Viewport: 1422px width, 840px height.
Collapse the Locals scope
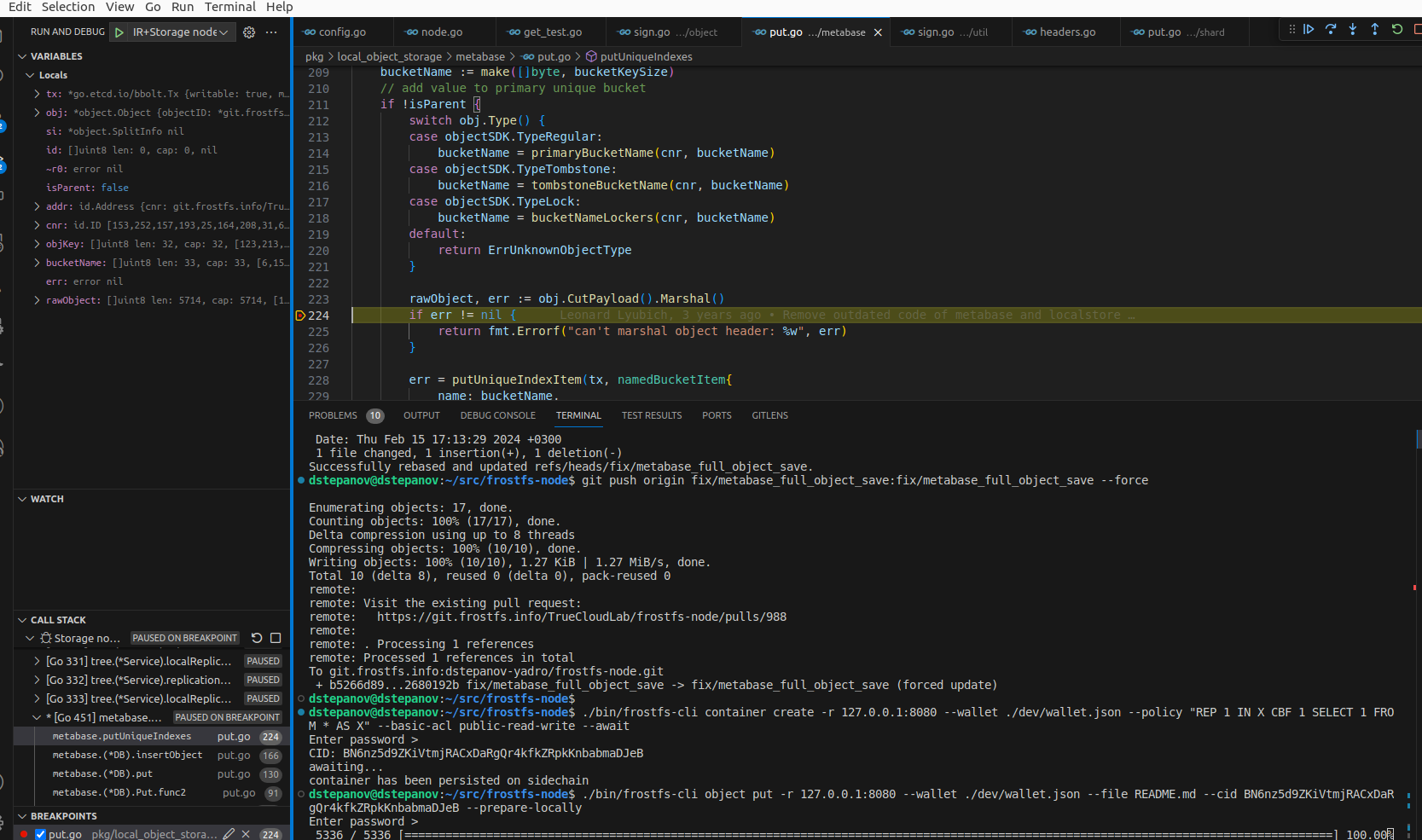point(31,75)
